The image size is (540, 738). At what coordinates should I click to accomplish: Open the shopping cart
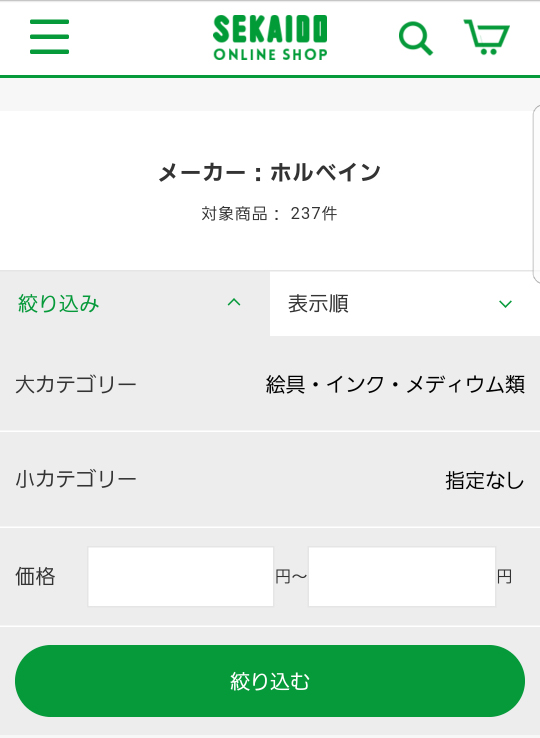[x=487, y=37]
